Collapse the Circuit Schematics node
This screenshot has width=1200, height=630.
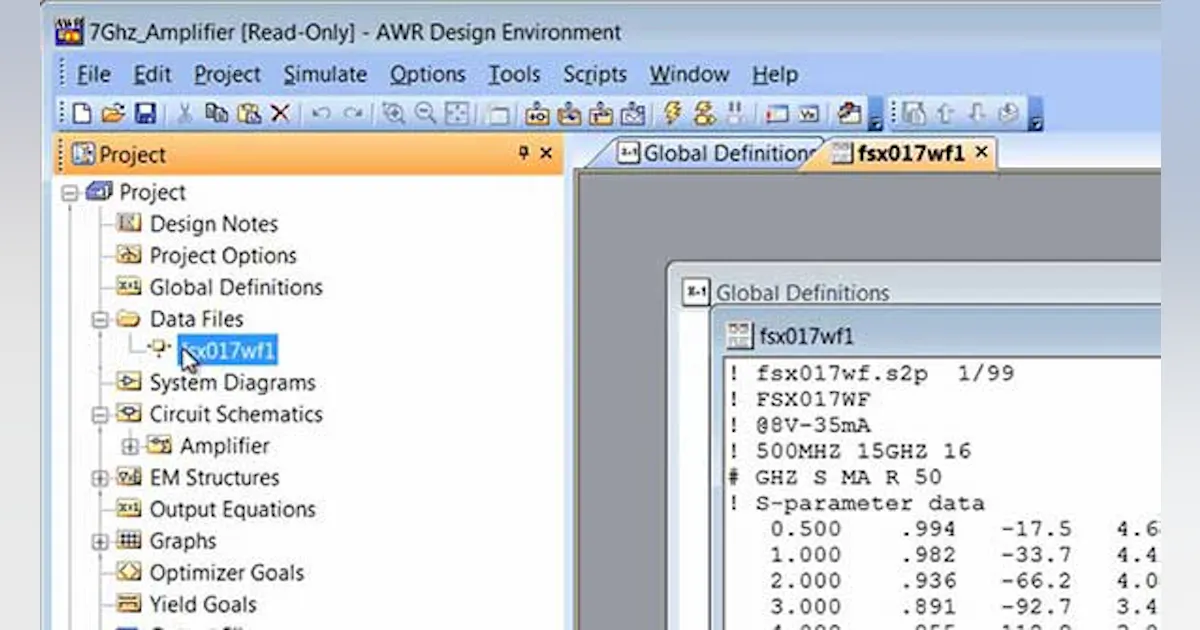pos(99,415)
